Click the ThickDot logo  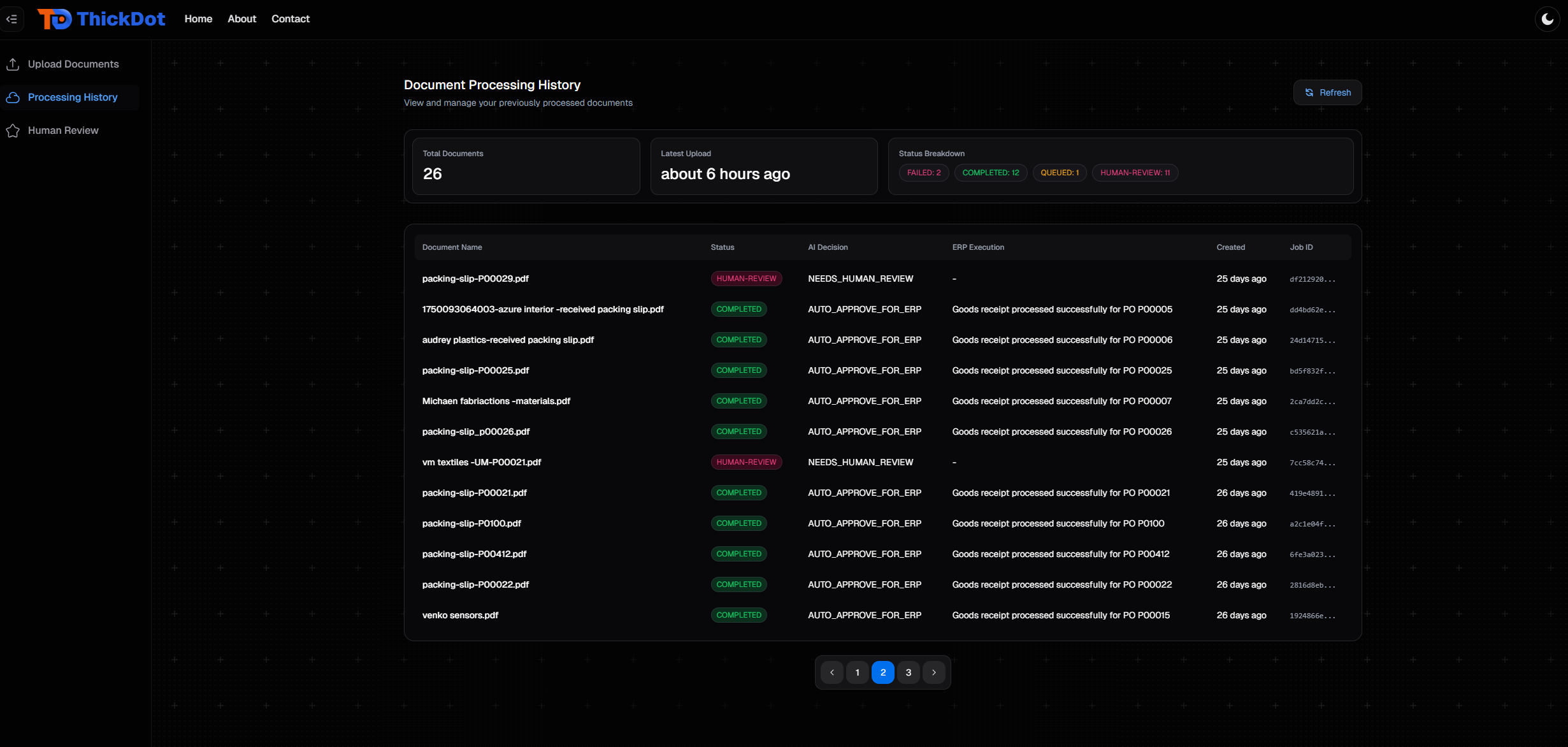click(102, 19)
